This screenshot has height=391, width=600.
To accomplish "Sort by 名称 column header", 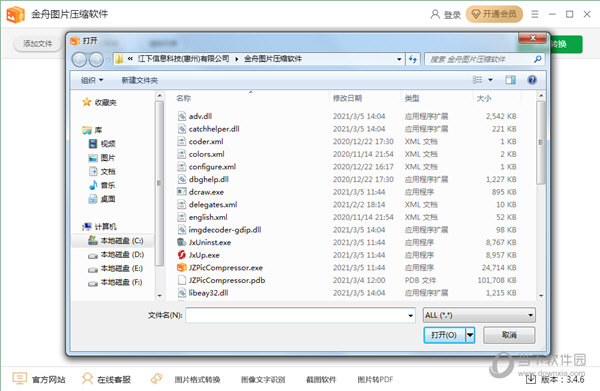I will click(184, 98).
